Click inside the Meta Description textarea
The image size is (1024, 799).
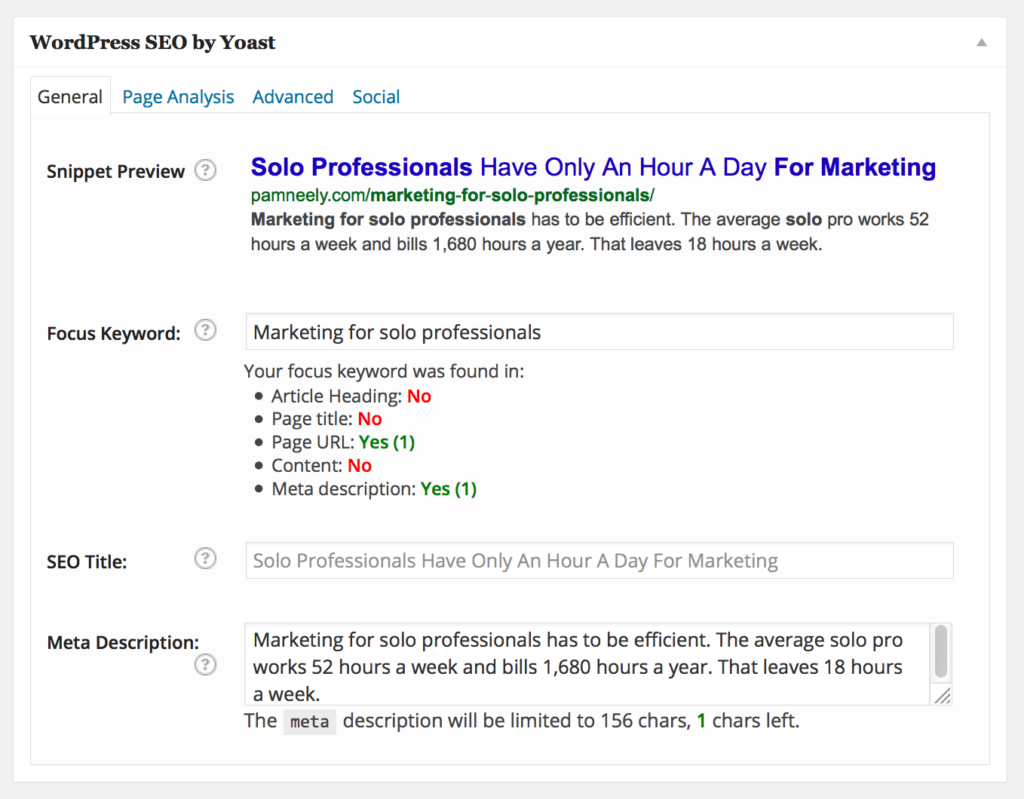(x=587, y=664)
